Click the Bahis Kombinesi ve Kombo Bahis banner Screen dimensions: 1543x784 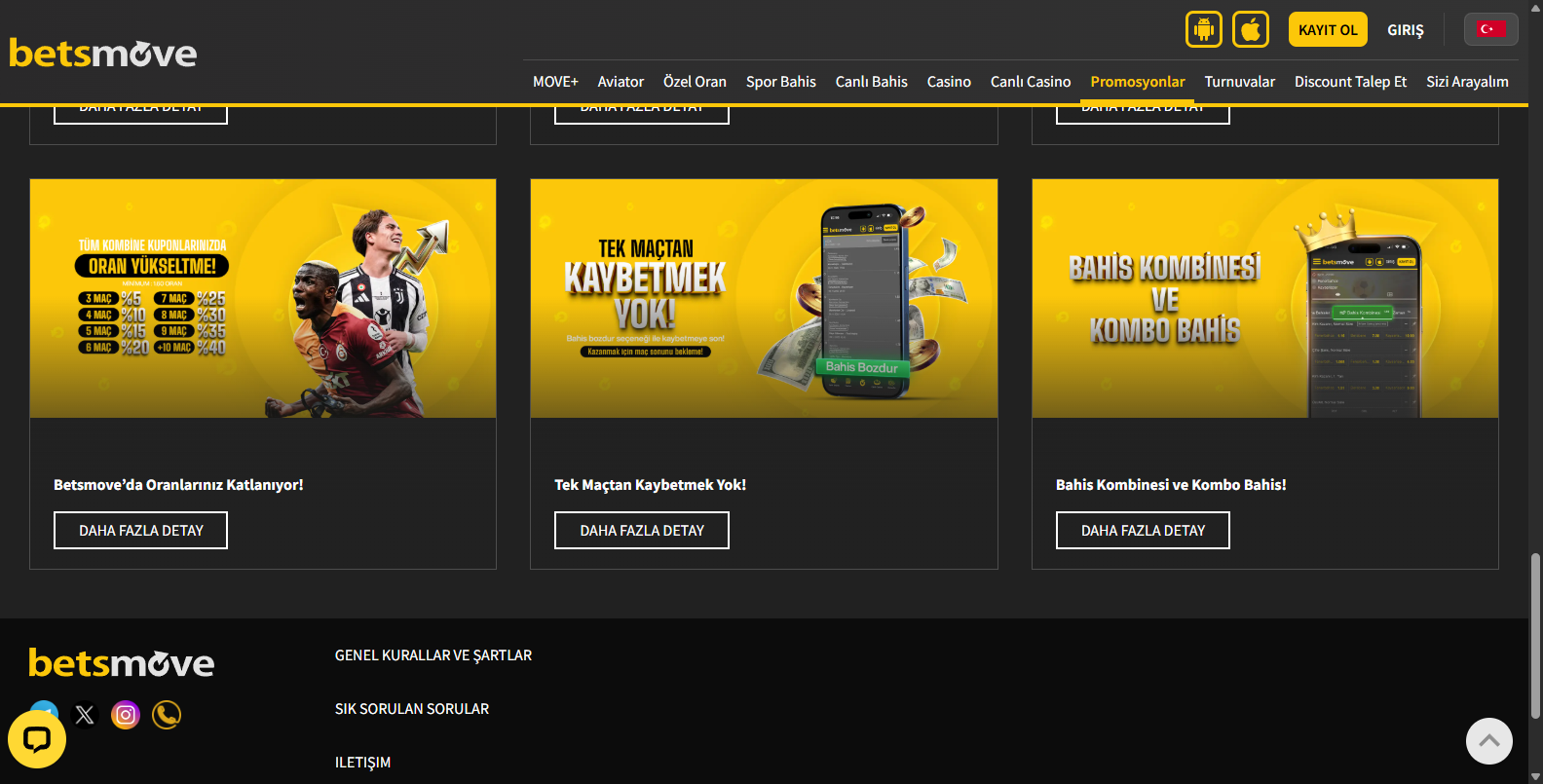(1265, 298)
